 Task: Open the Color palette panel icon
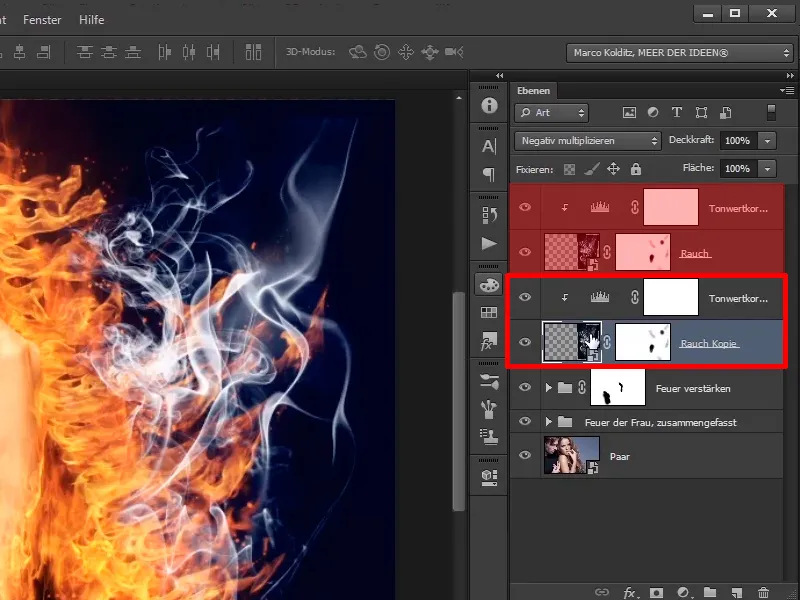coord(489,284)
